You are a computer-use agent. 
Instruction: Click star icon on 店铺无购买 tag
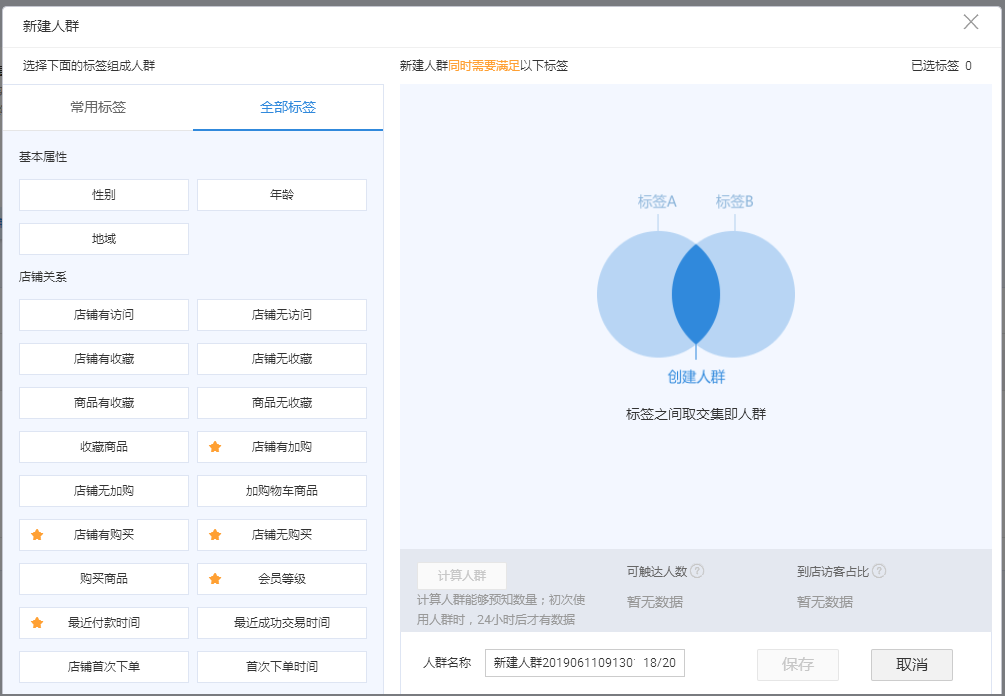(215, 534)
